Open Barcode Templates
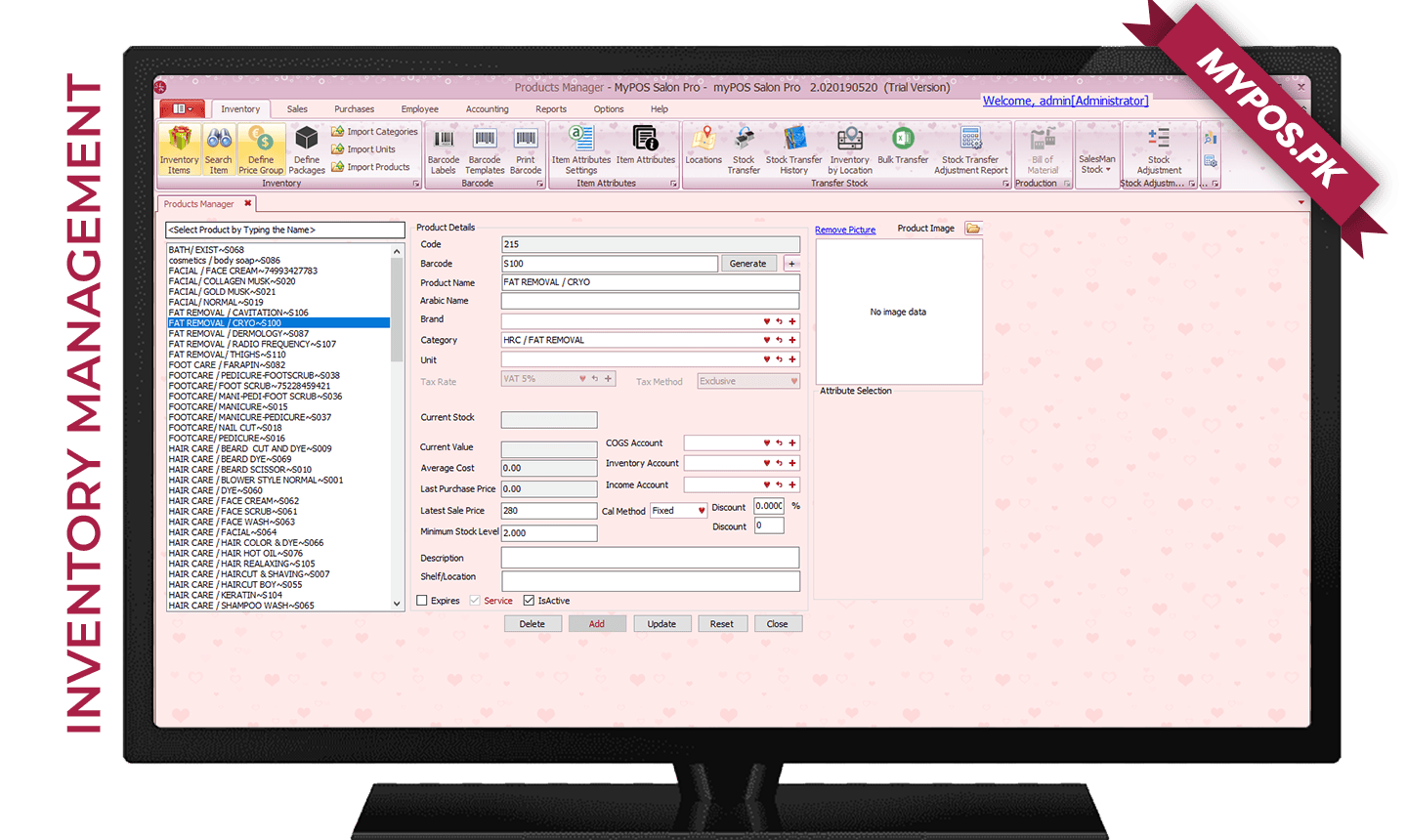 click(485, 149)
